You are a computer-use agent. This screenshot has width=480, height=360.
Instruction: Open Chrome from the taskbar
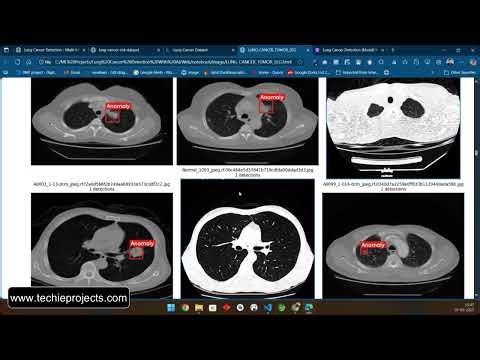click(x=185, y=308)
